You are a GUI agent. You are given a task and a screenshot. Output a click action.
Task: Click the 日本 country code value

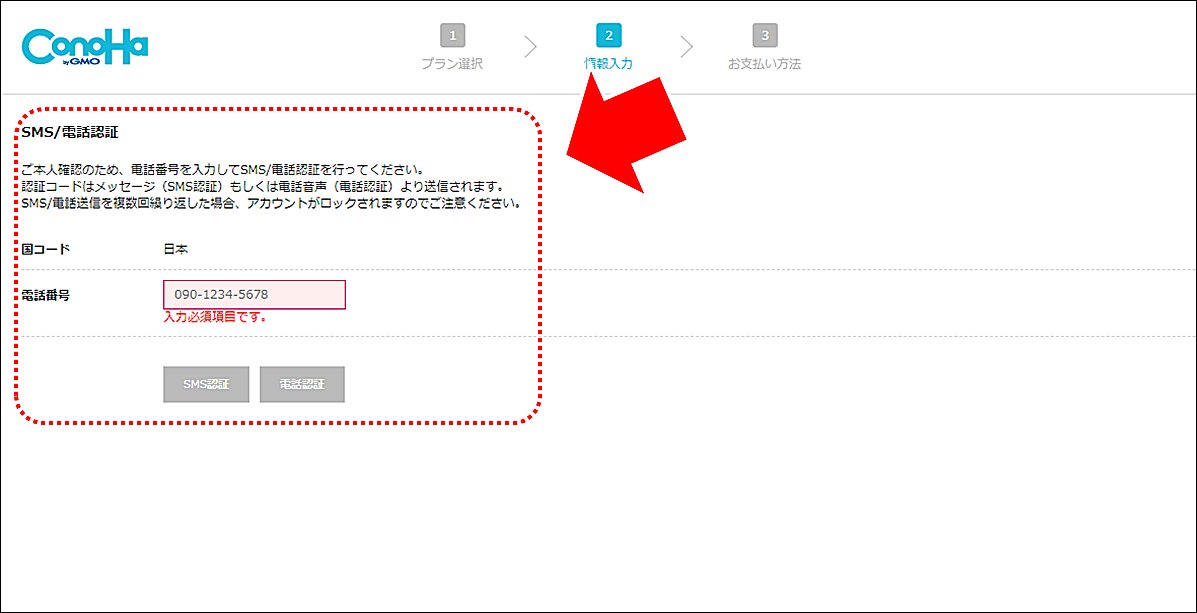pyautogui.click(x=175, y=248)
